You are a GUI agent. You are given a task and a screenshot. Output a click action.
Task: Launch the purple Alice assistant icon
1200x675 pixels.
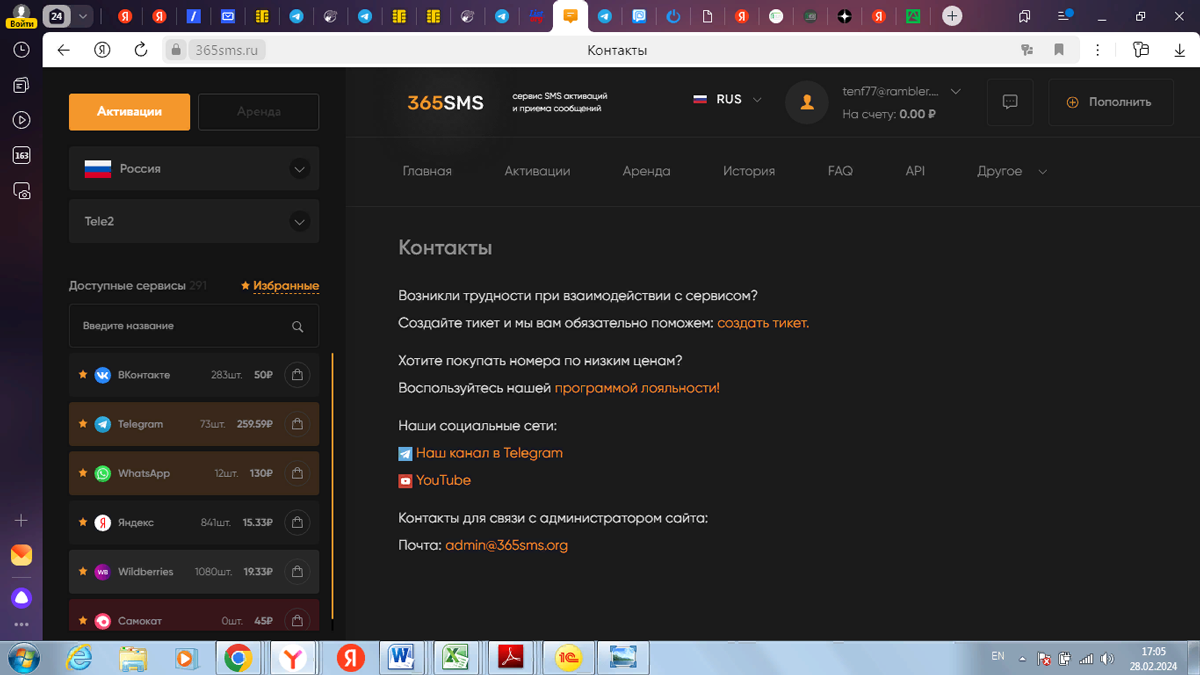tap(21, 598)
